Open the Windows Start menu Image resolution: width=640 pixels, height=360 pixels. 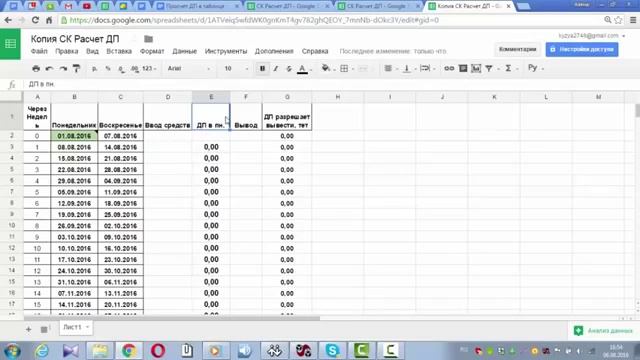[x=12, y=351]
